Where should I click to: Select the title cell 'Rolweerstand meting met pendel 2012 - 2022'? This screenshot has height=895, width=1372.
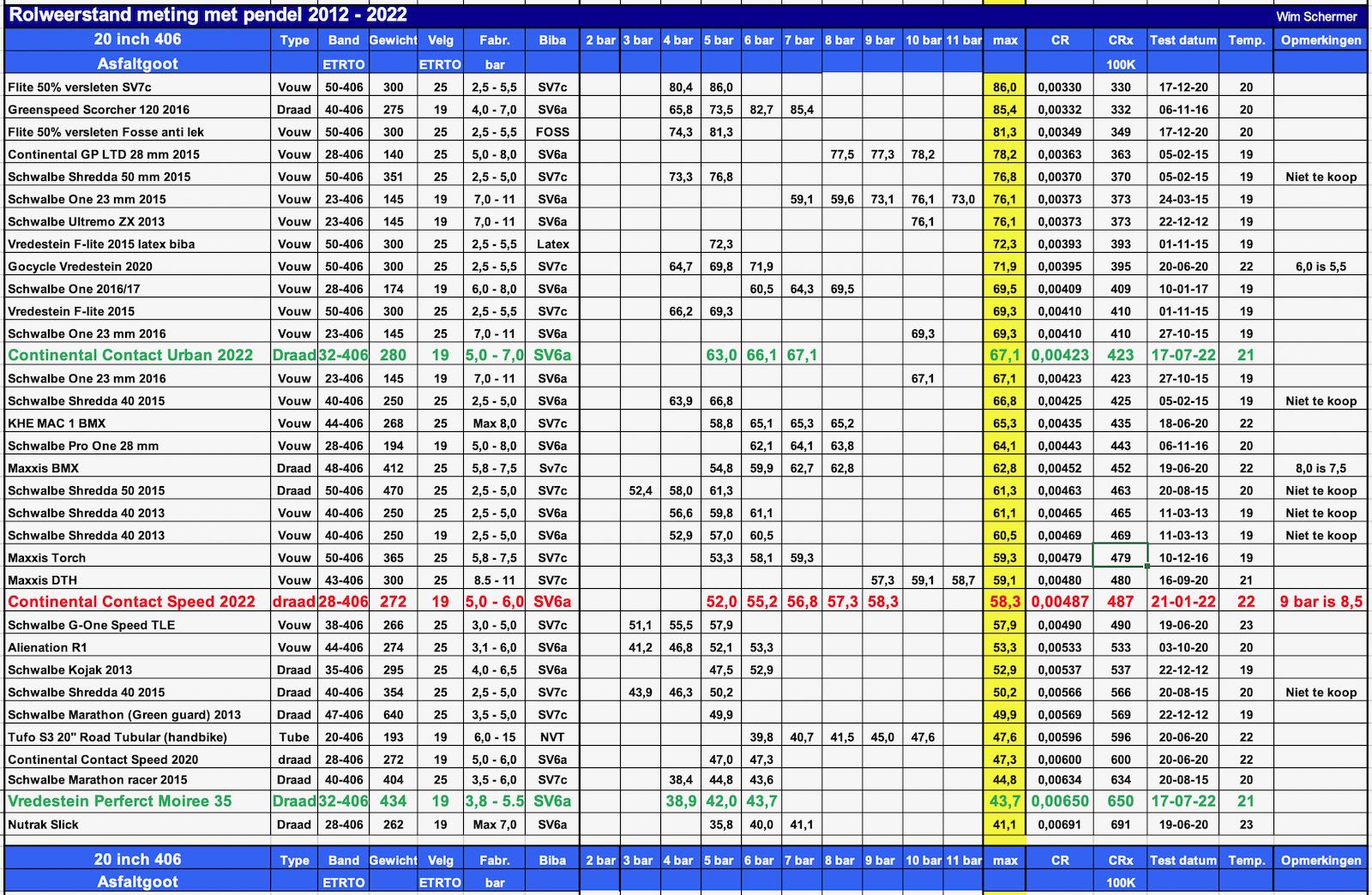tap(208, 15)
